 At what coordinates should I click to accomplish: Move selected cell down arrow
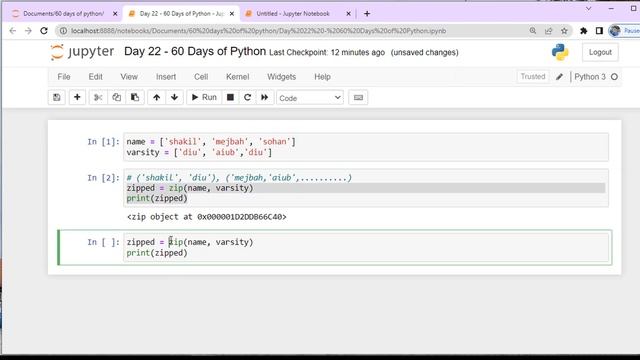coord(174,98)
